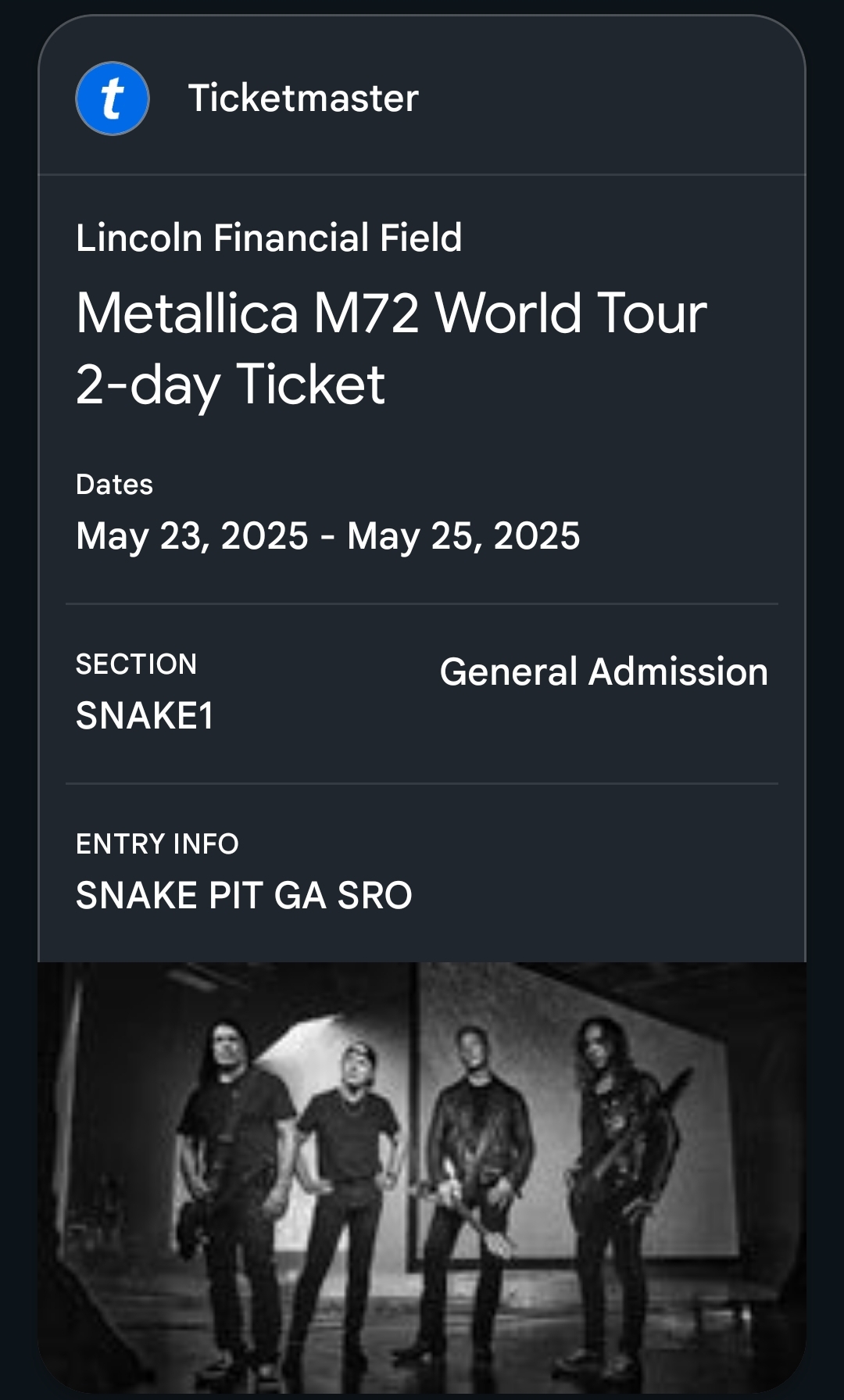
Task: Tap the SNAKE1 section value
Action: point(145,716)
